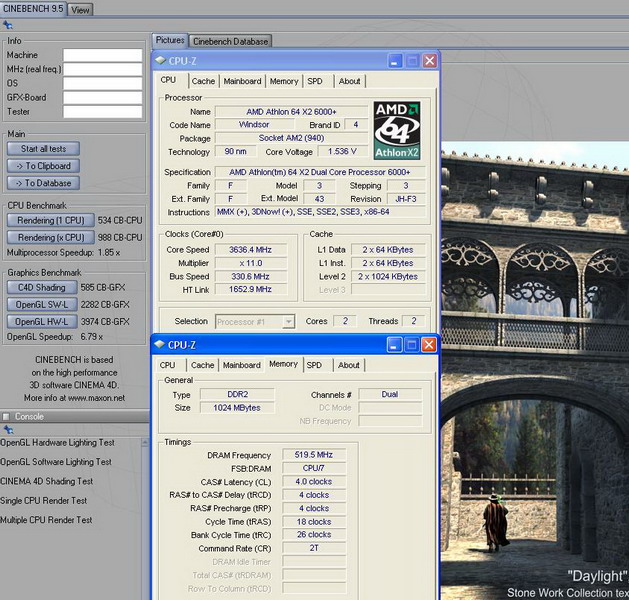Click the 'x 11.0' Multiplier value

[x=251, y=263]
